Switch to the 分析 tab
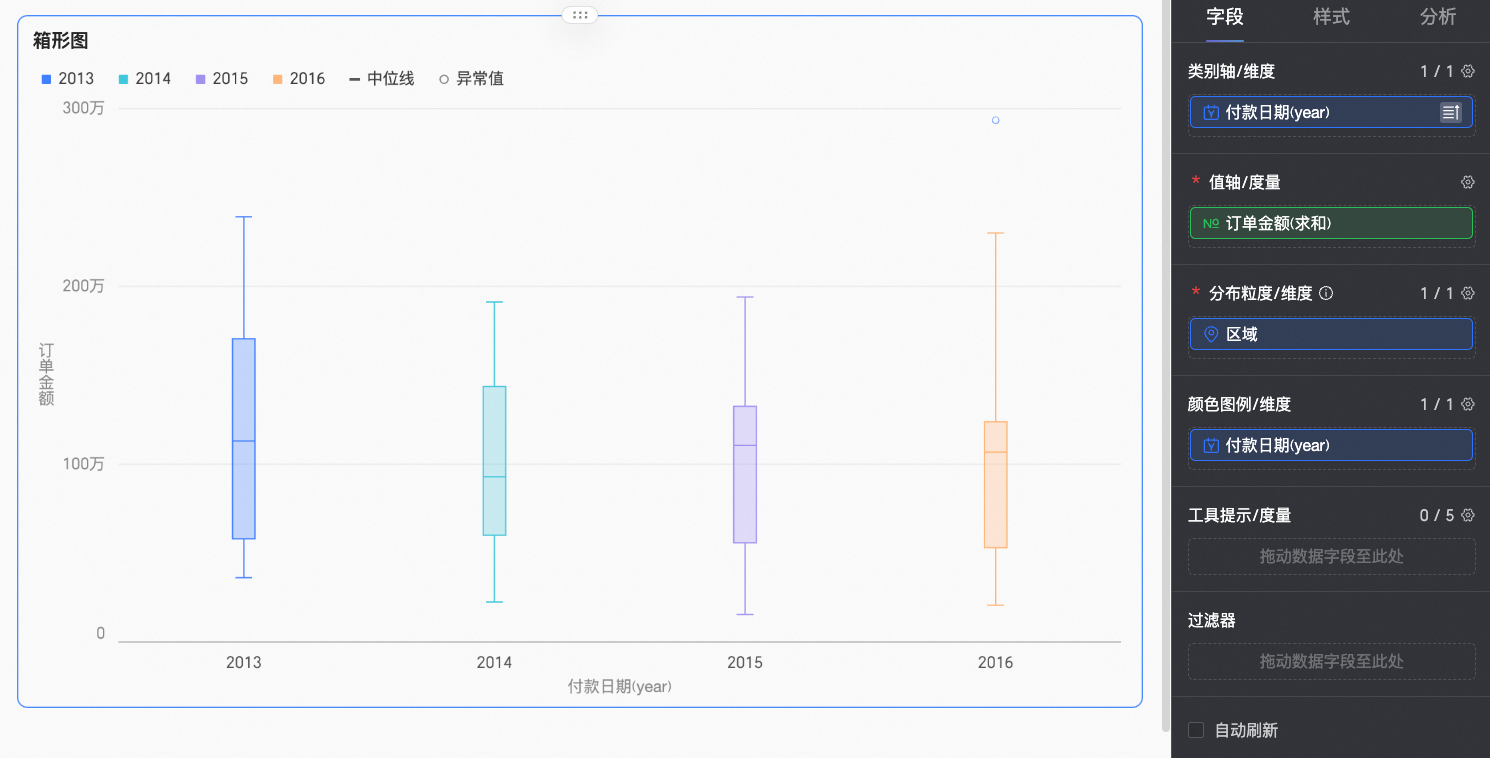Image resolution: width=1490 pixels, height=758 pixels. point(1438,17)
